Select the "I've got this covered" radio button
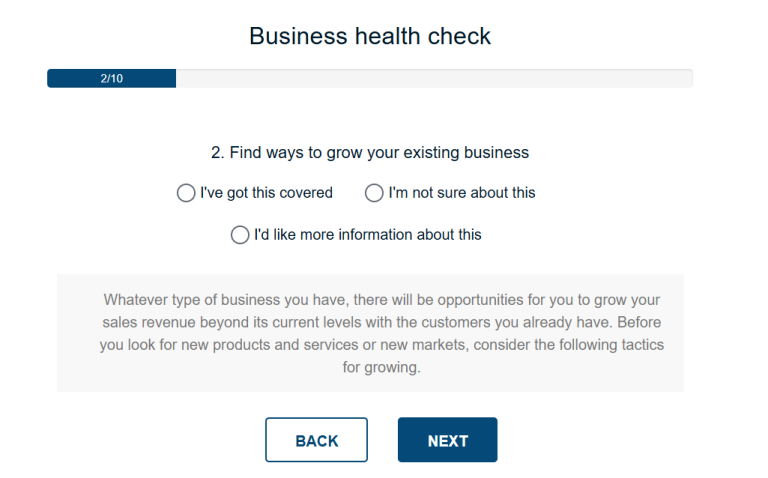The height and width of the screenshot is (478, 768). 185,193
